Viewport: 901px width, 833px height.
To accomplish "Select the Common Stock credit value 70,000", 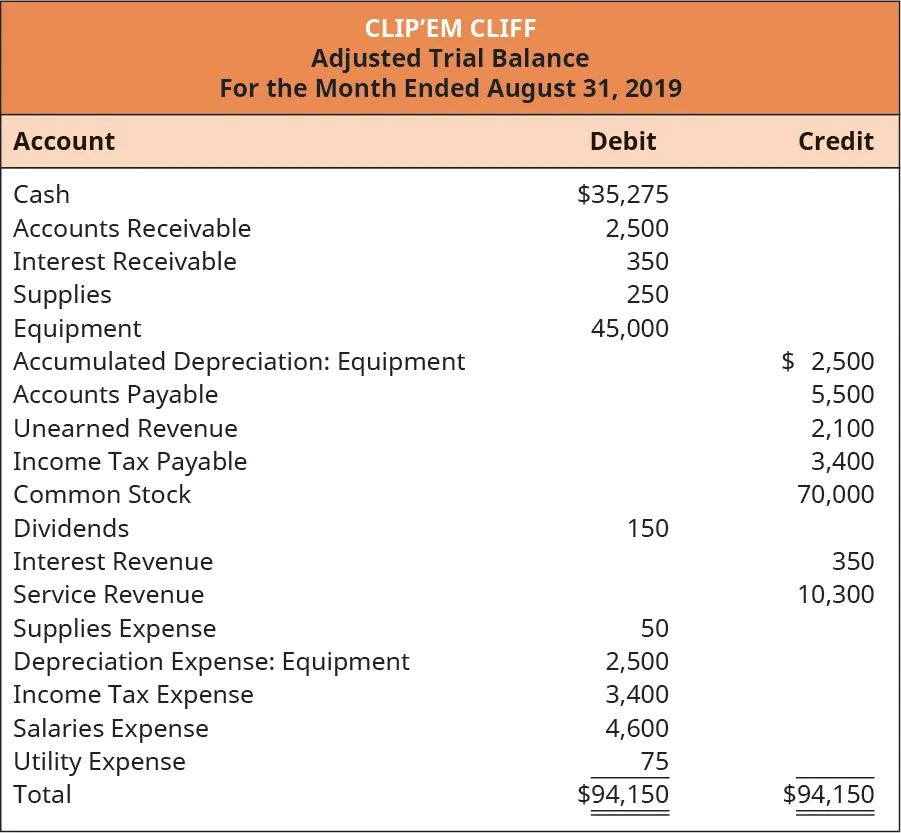I will (835, 495).
